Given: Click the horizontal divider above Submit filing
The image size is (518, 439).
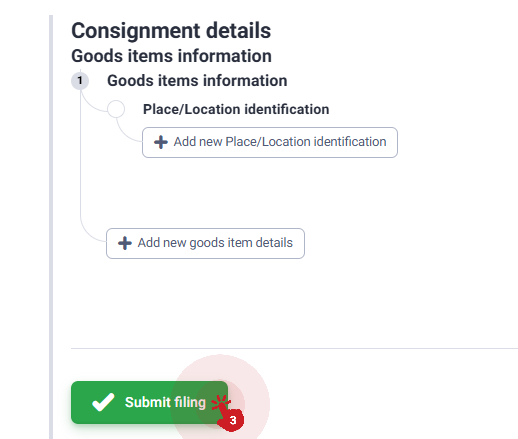Looking at the screenshot, I should (x=294, y=348).
